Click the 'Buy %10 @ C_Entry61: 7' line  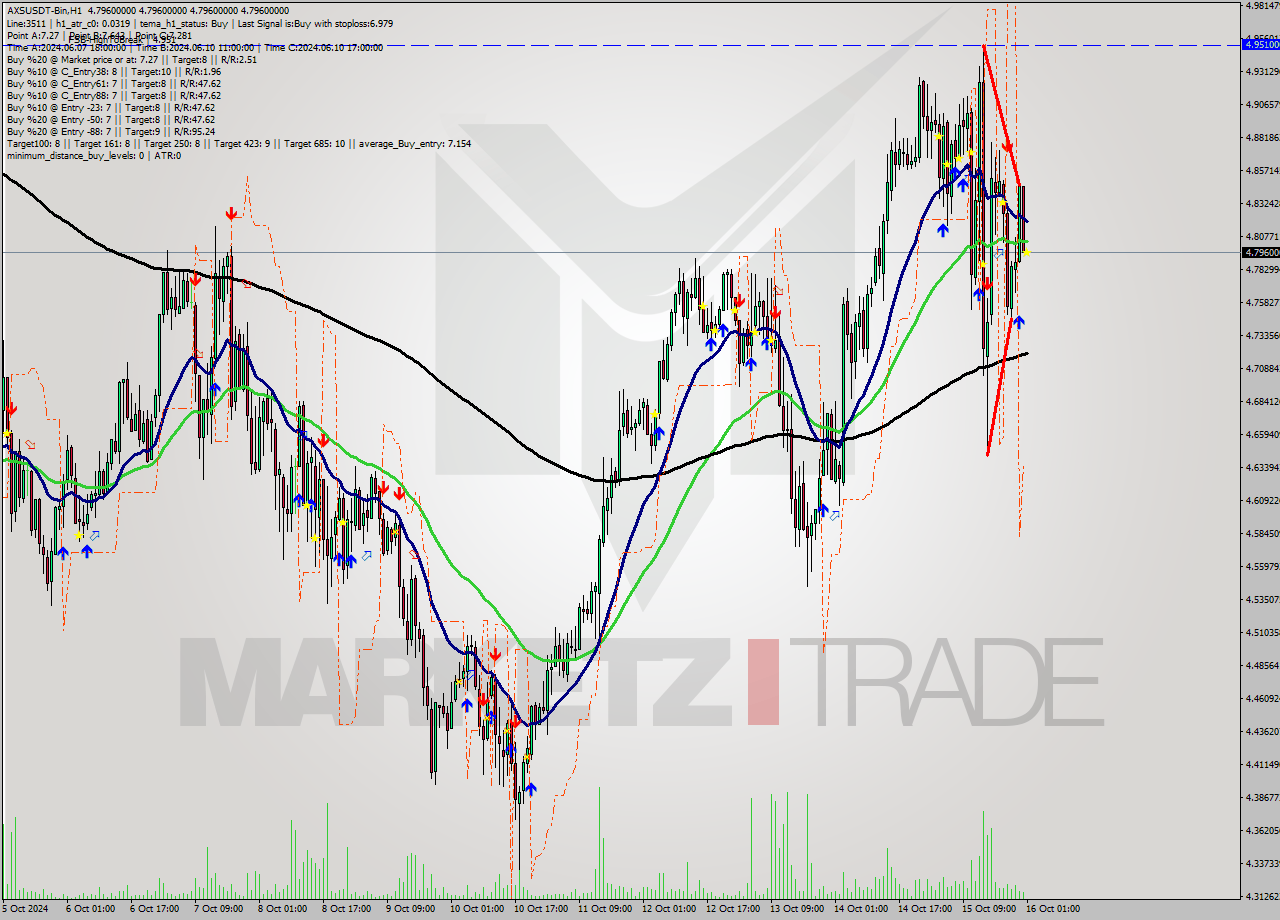113,84
